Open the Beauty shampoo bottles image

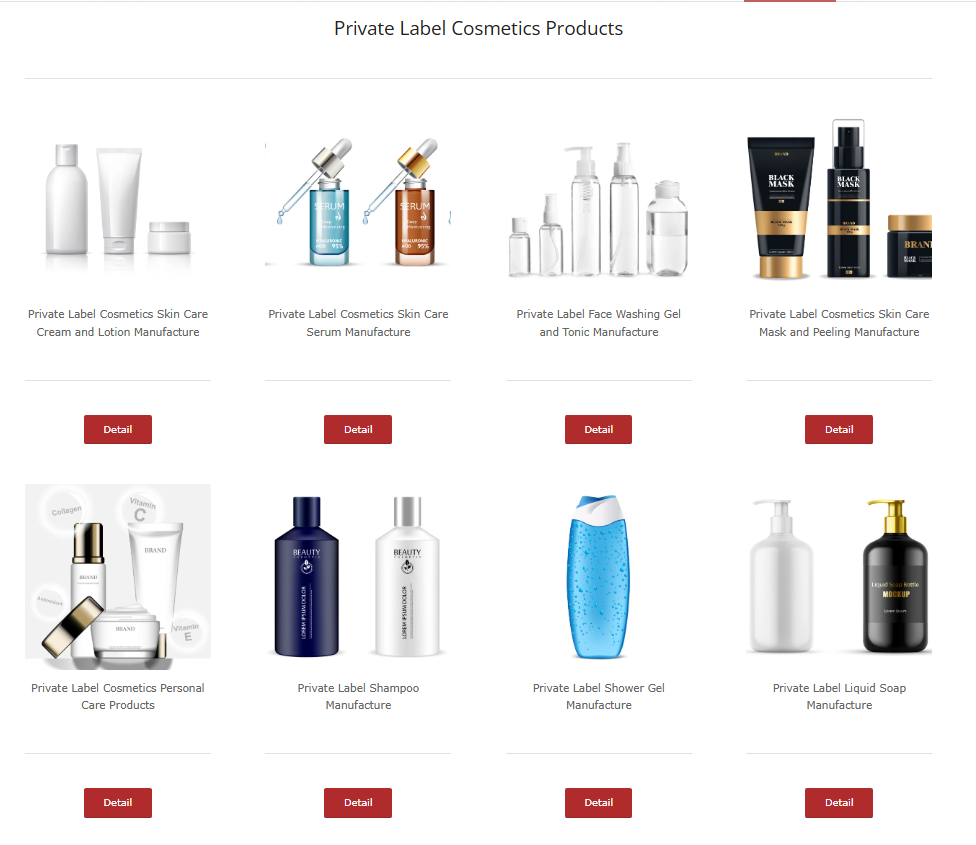point(358,577)
